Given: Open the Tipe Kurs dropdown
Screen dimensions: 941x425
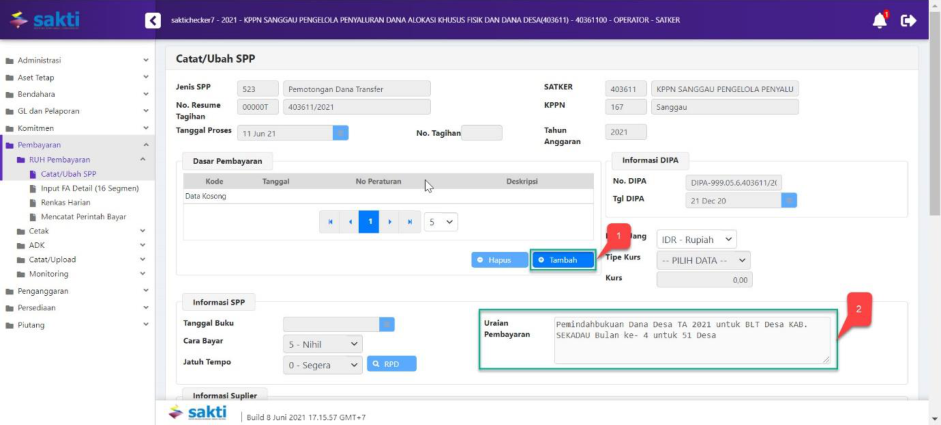Looking at the screenshot, I should (x=703, y=260).
